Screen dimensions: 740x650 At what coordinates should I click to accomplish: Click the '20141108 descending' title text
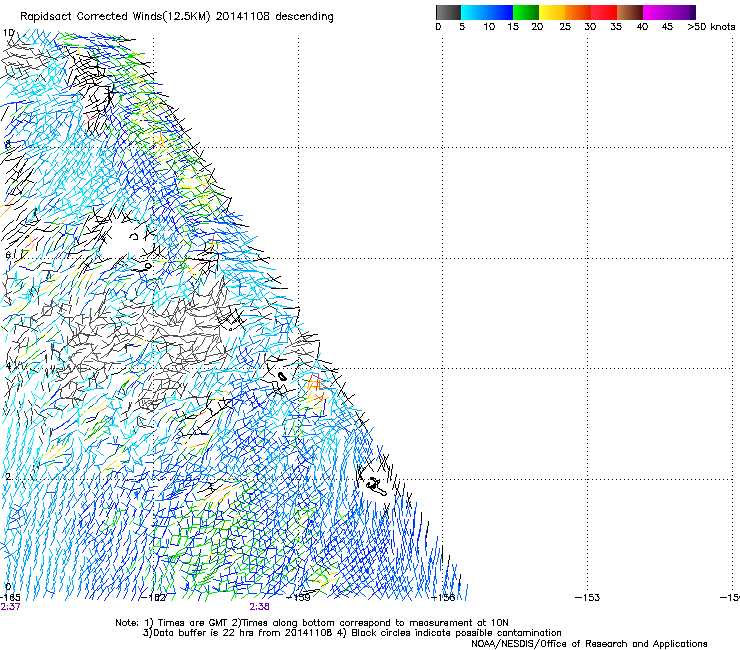click(275, 17)
